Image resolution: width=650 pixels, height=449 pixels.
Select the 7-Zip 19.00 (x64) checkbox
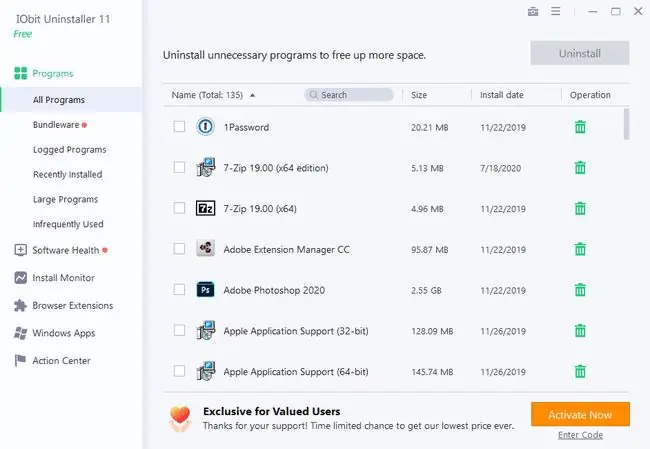[x=179, y=208]
